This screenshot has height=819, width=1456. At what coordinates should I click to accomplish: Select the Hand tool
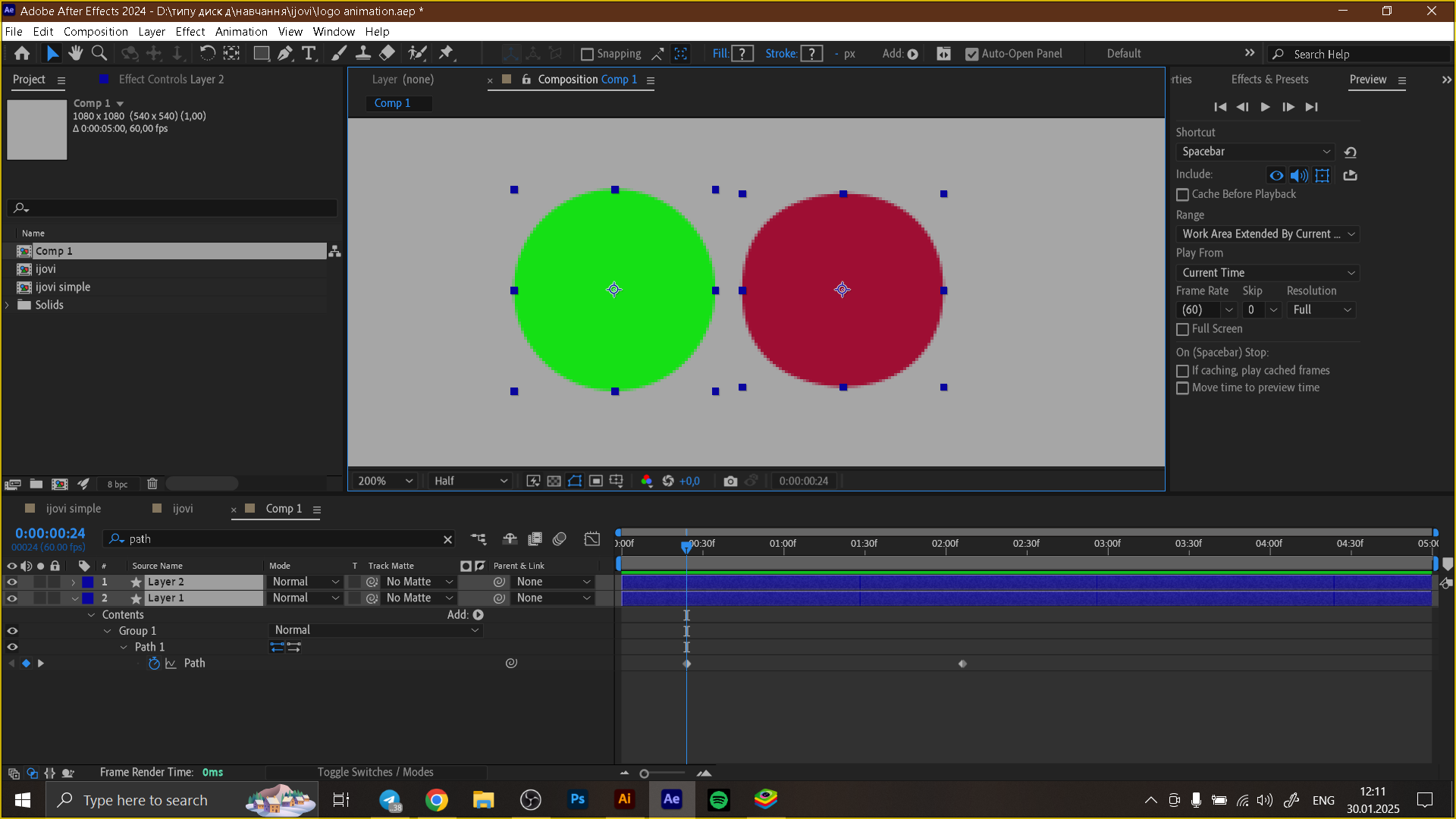tap(75, 53)
